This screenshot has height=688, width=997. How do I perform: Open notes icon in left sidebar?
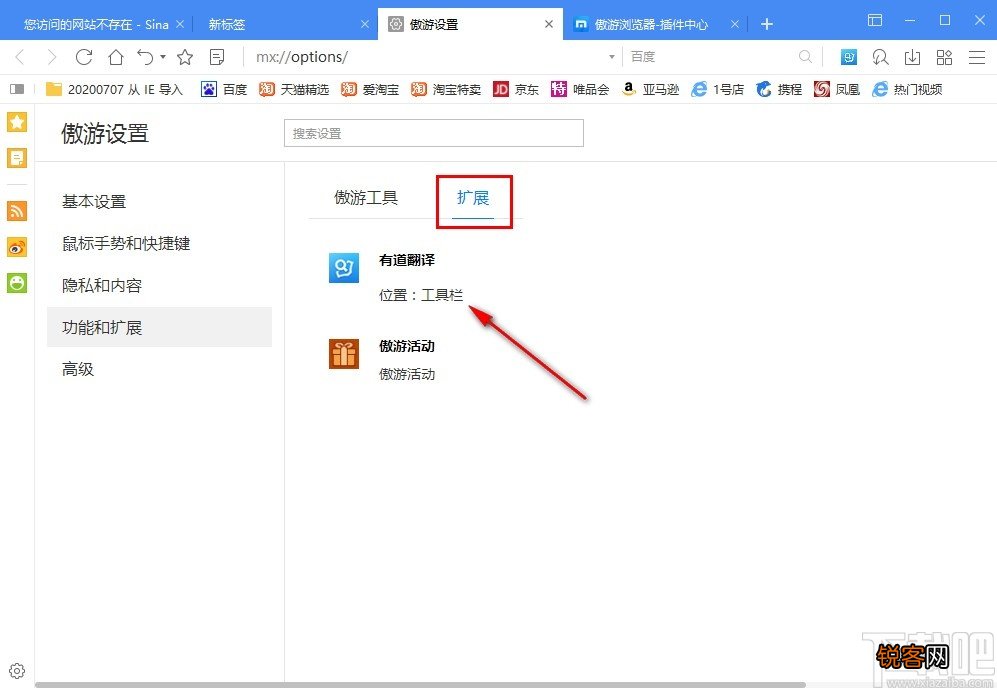(x=17, y=158)
